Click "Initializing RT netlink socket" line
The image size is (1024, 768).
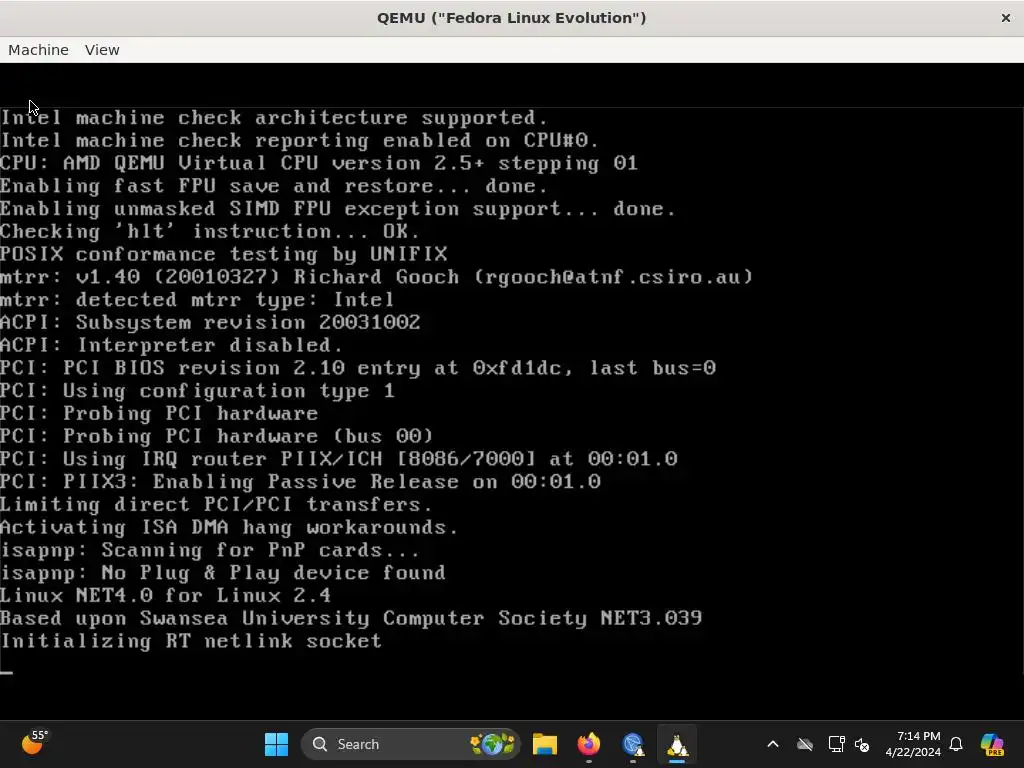click(191, 641)
